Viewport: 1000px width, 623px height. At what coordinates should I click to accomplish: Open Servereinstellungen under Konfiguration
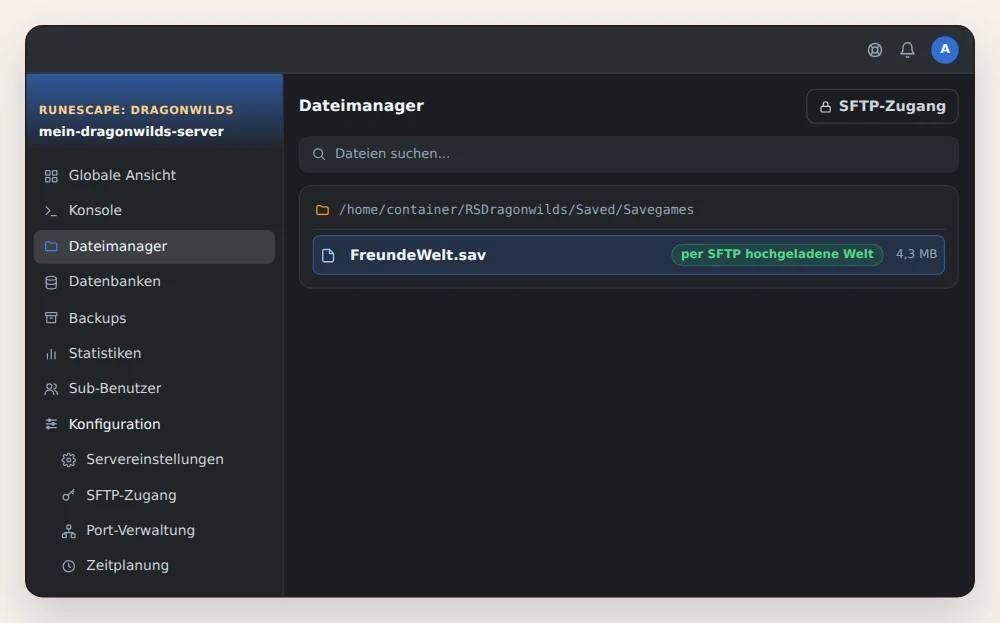tap(154, 460)
